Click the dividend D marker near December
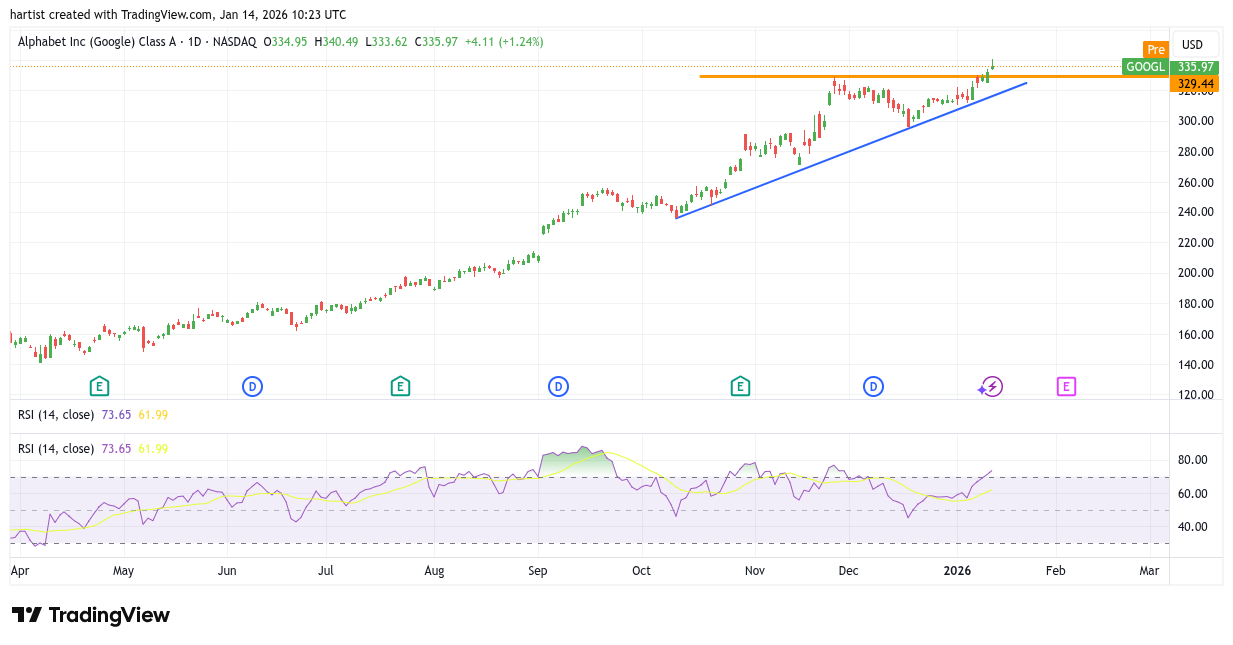 [x=874, y=386]
